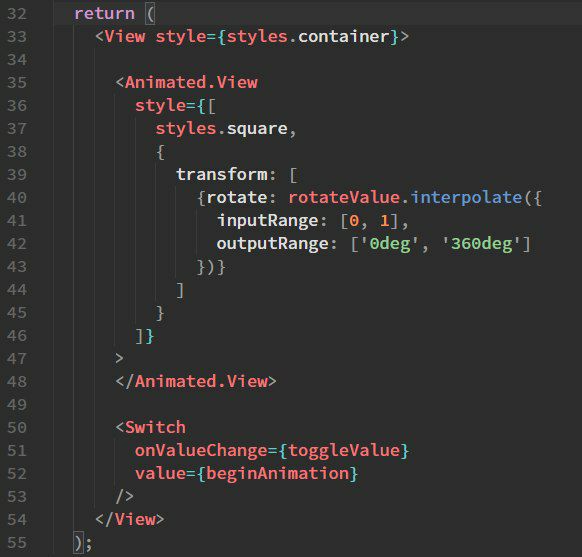Viewport: 582px width, 557px height.
Task: Click the closing '</View>' tag
Action: tap(130, 520)
